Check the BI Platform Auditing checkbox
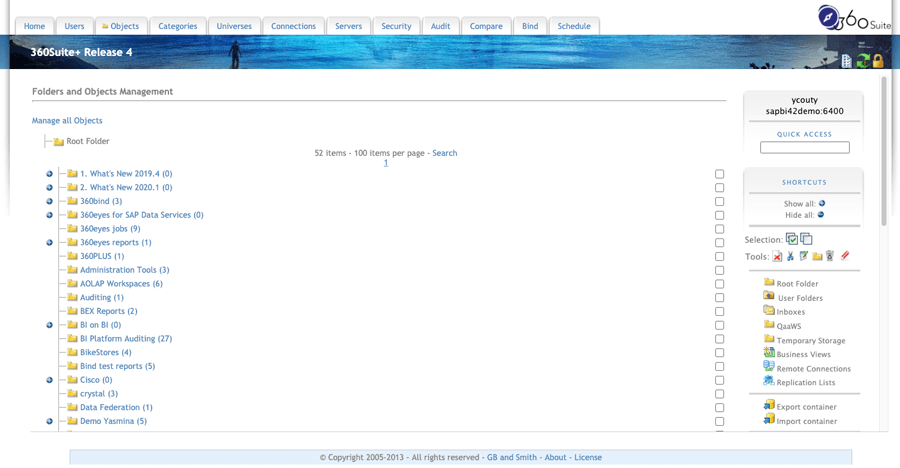 719,339
